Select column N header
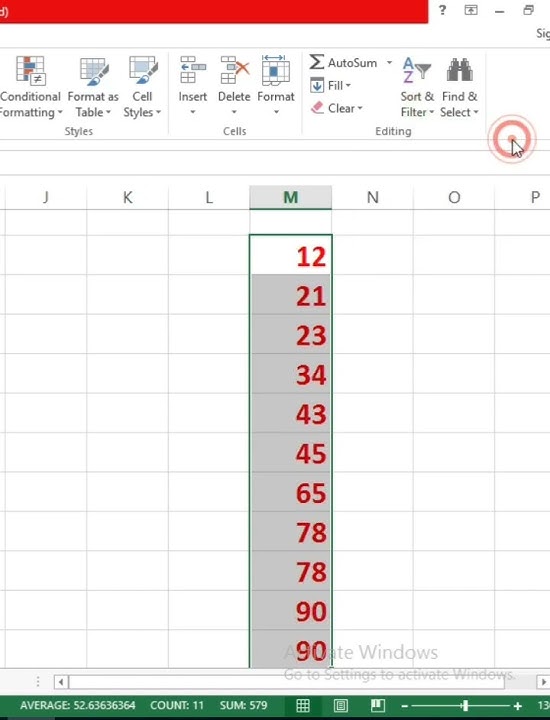Viewport: 550px width, 720px height. pyautogui.click(x=372, y=197)
